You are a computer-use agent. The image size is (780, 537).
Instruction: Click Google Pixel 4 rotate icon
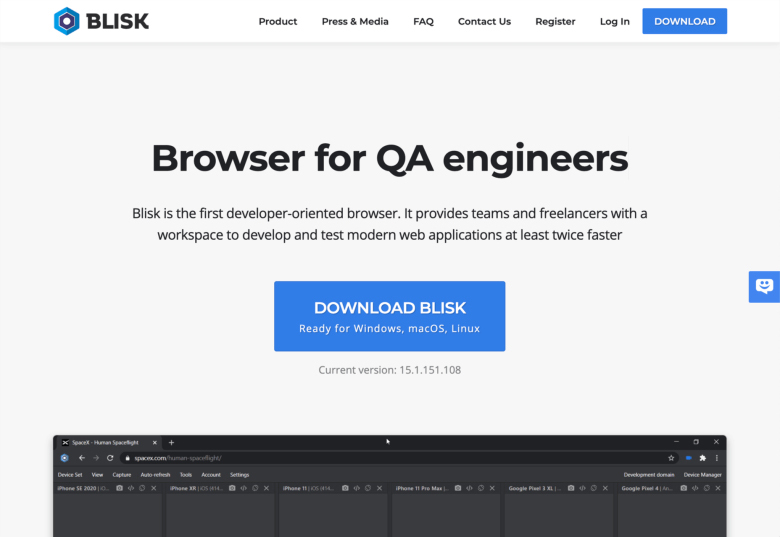click(706, 488)
